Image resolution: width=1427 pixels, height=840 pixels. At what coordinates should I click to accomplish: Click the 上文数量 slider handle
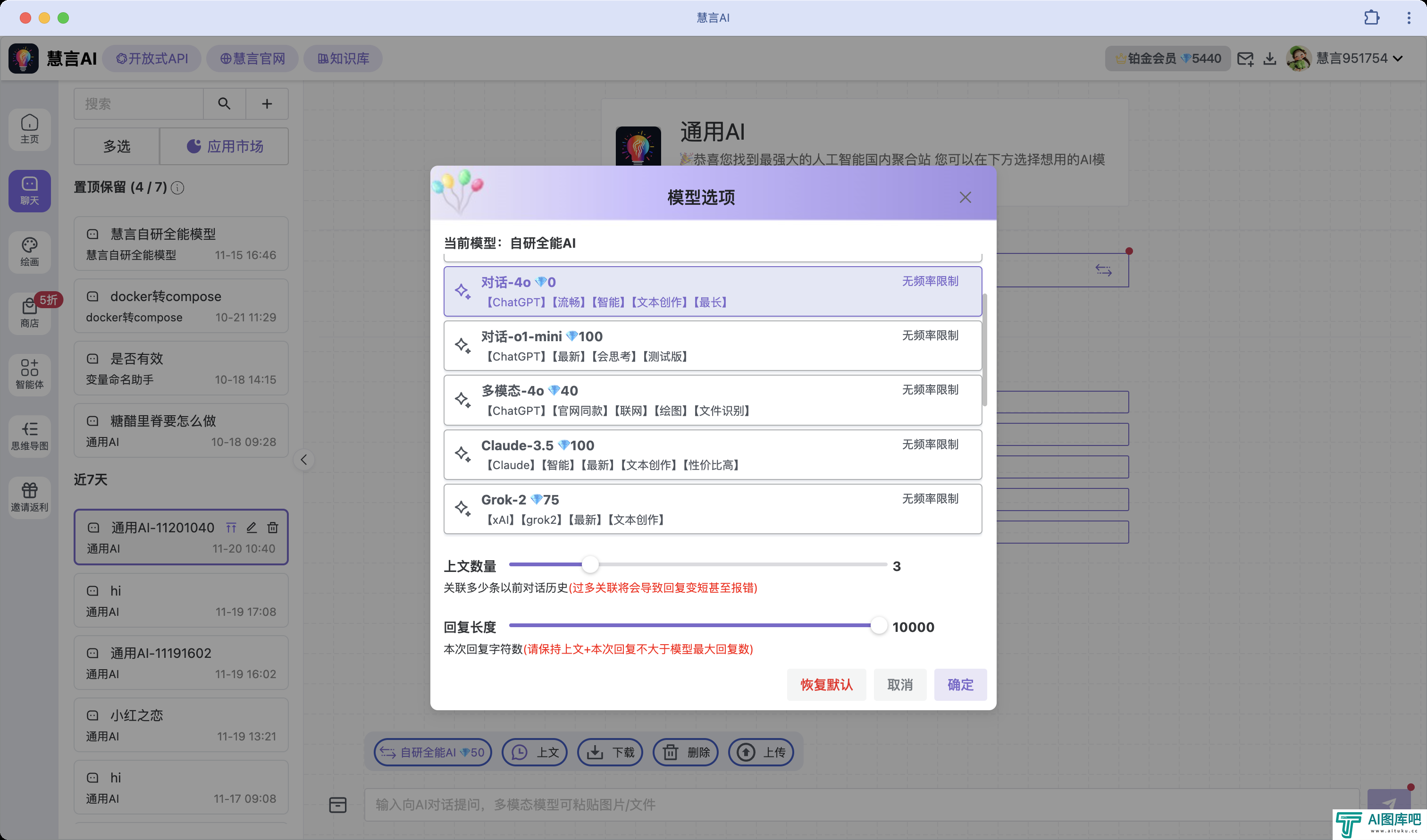(590, 564)
